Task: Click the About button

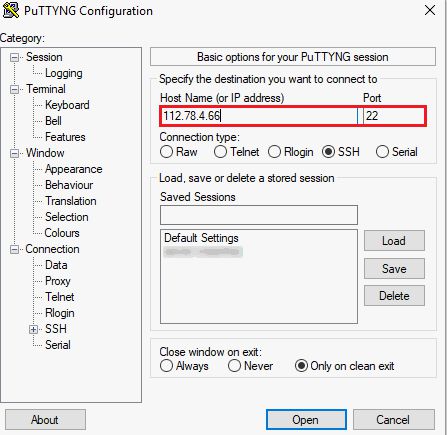Action: tap(45, 420)
